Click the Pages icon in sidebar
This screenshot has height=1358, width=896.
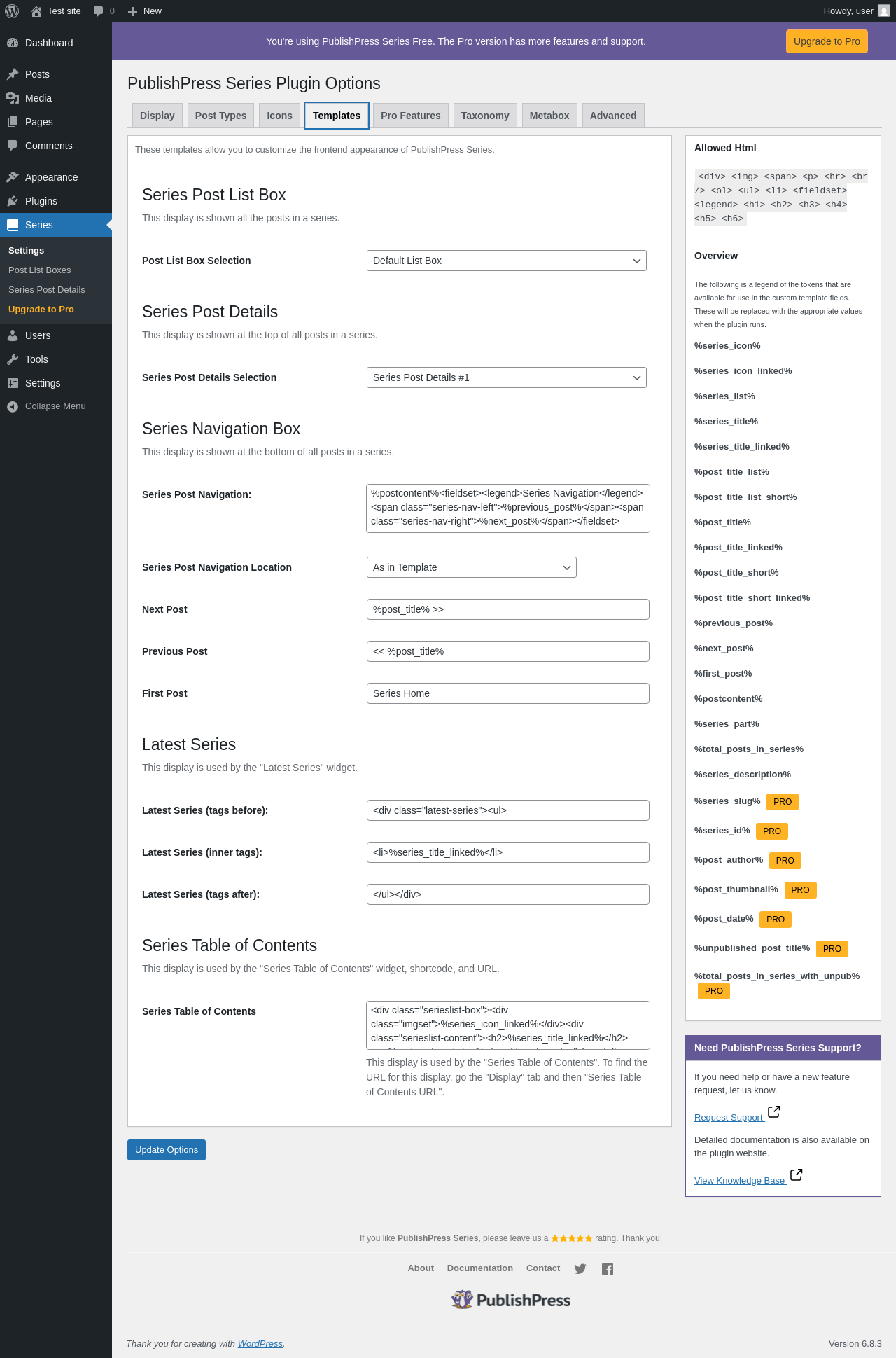click(13, 122)
